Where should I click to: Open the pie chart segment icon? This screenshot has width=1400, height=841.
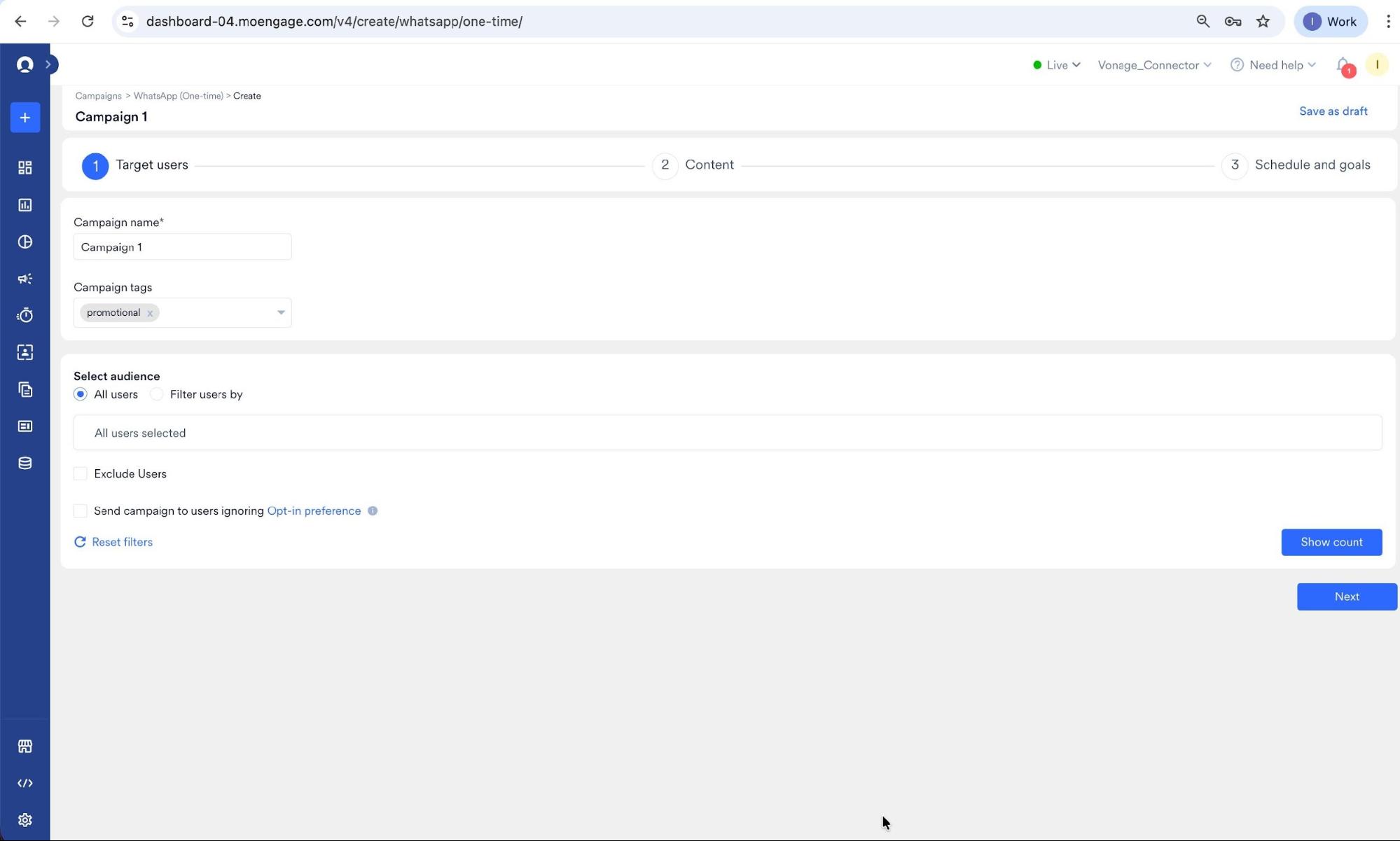click(x=25, y=242)
